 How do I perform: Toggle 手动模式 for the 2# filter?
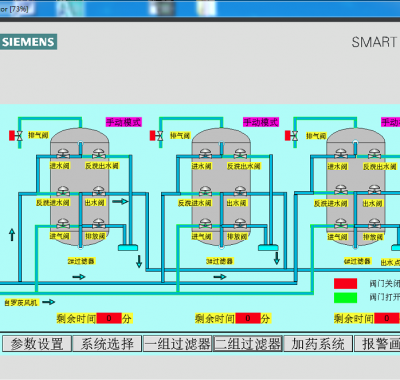point(124,122)
